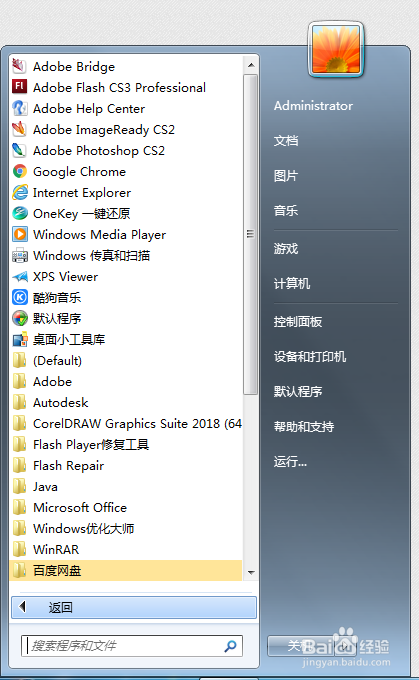Expand the 百度网盘 folder
Image resolution: width=419 pixels, height=680 pixels.
tap(125, 570)
